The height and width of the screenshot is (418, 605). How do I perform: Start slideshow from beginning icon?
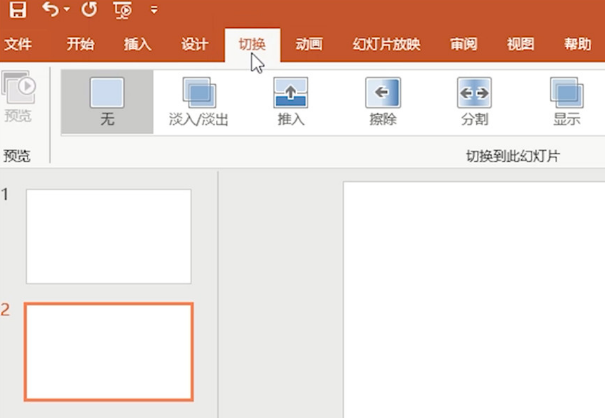pyautogui.click(x=123, y=10)
